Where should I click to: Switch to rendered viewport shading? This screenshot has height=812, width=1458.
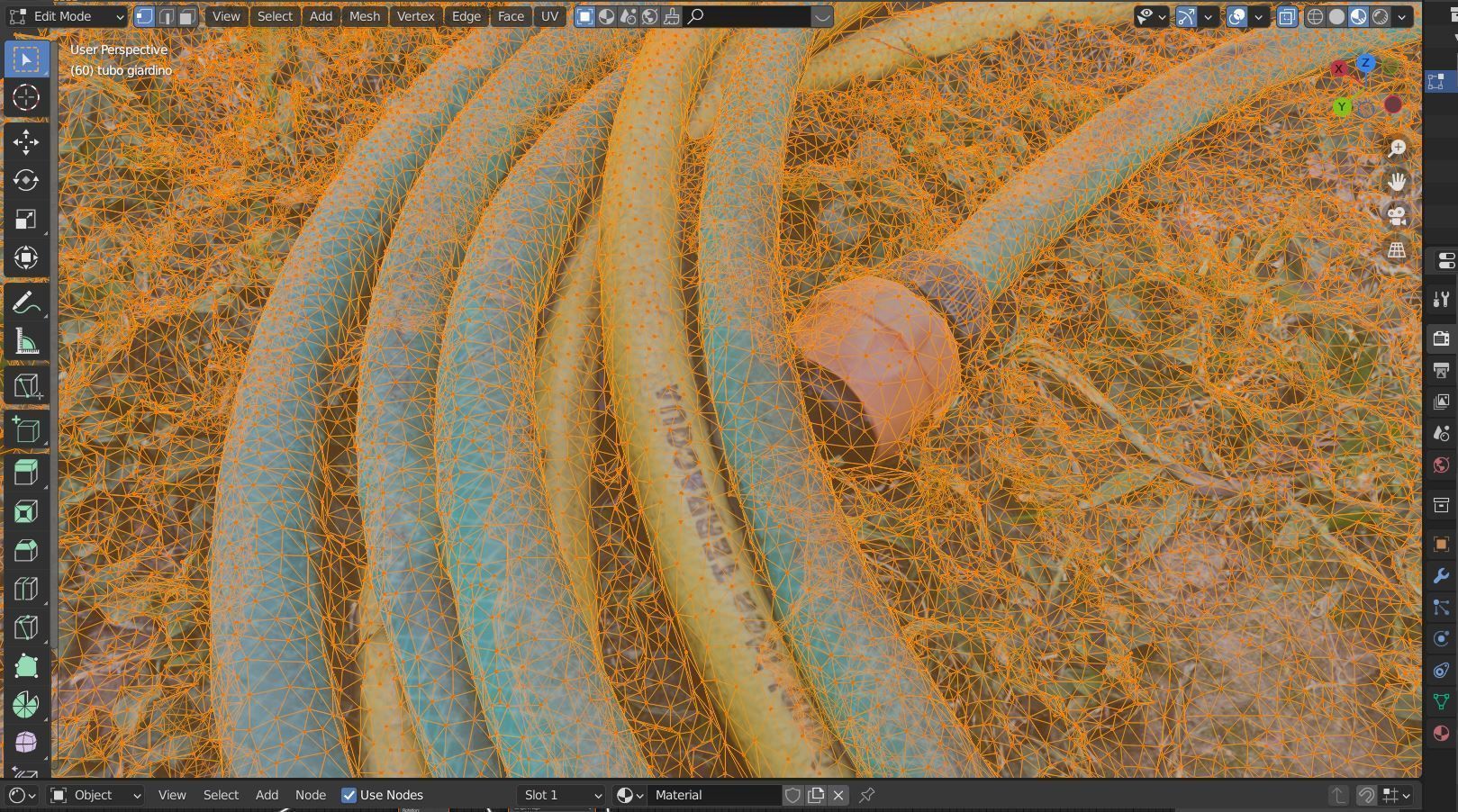pos(1381,16)
